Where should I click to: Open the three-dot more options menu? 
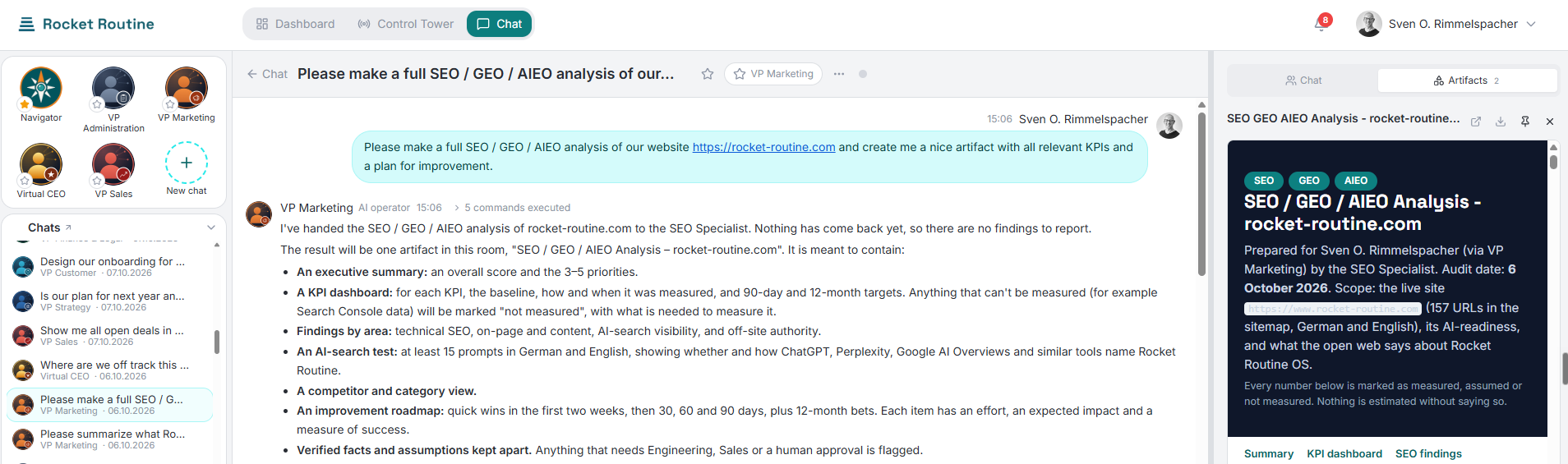coord(839,74)
